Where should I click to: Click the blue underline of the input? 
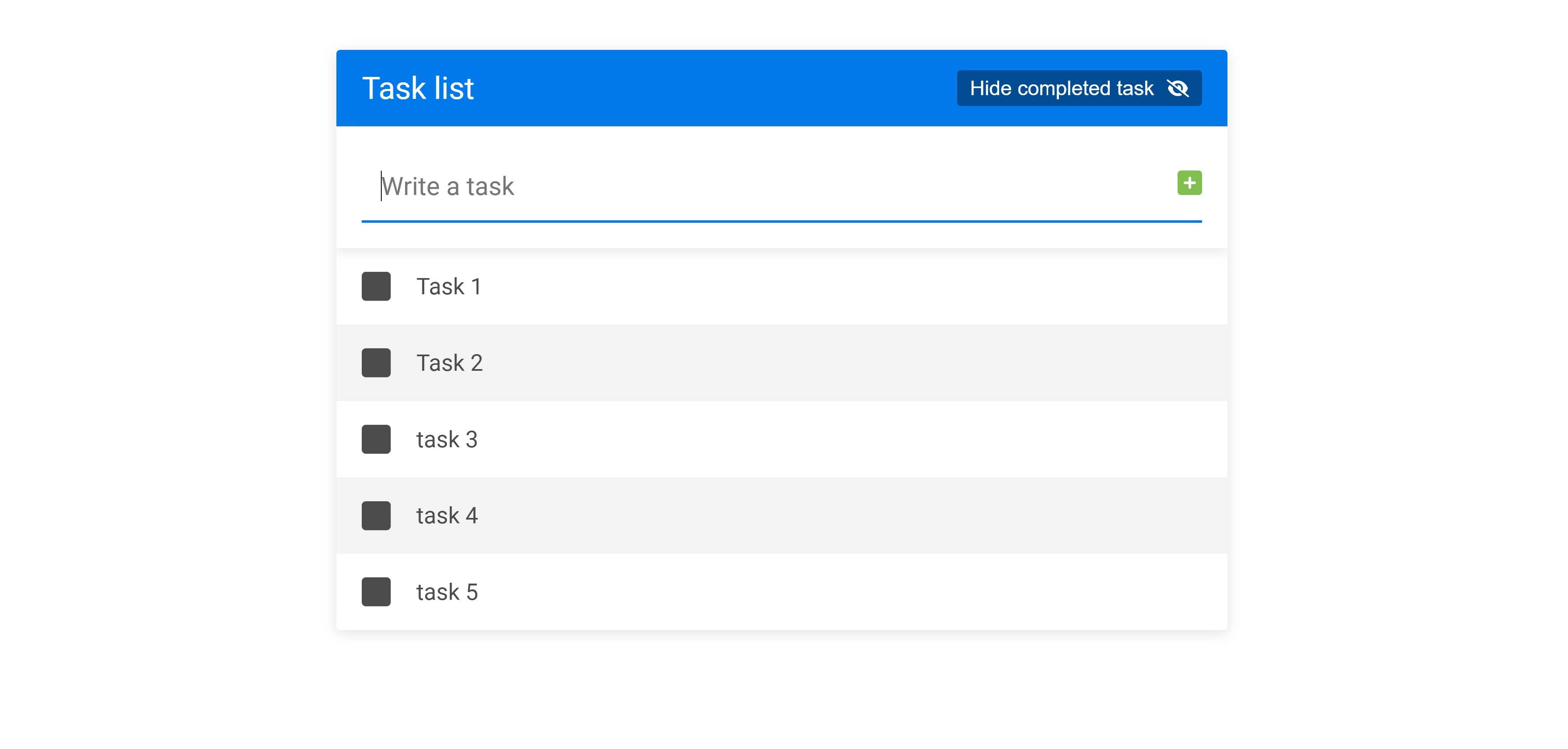pyautogui.click(x=781, y=222)
